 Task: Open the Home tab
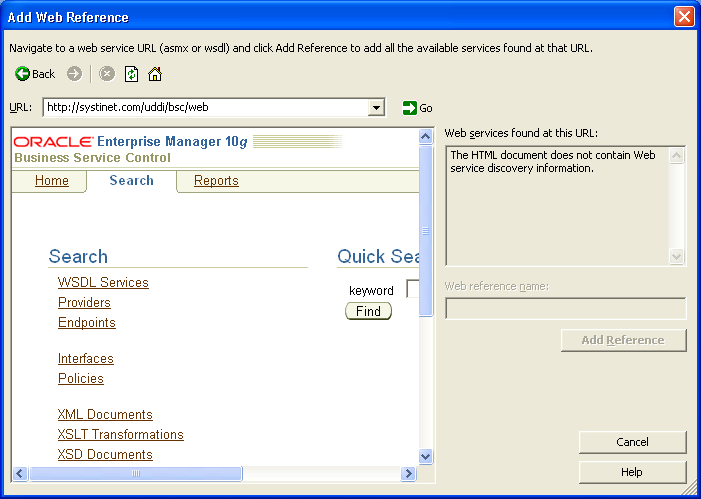(52, 181)
